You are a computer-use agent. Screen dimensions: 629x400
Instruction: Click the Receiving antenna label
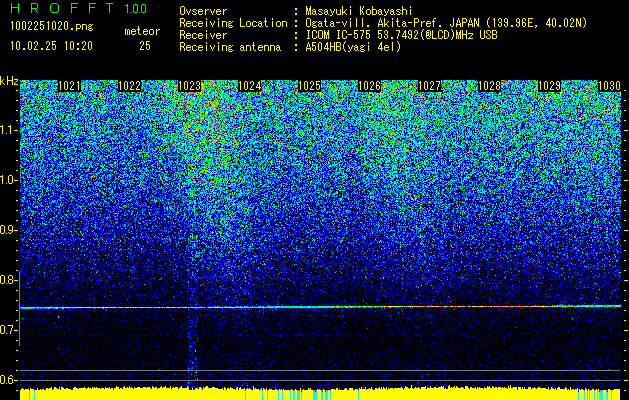(x=230, y=47)
